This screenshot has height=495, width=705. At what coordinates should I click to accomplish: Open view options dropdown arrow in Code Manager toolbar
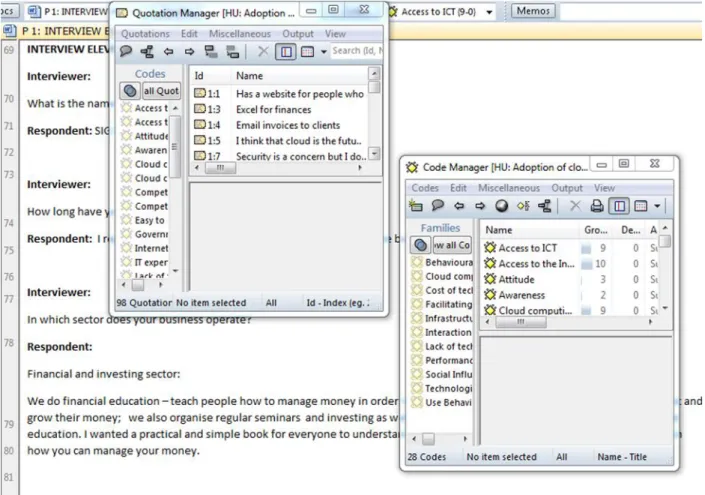(x=657, y=206)
